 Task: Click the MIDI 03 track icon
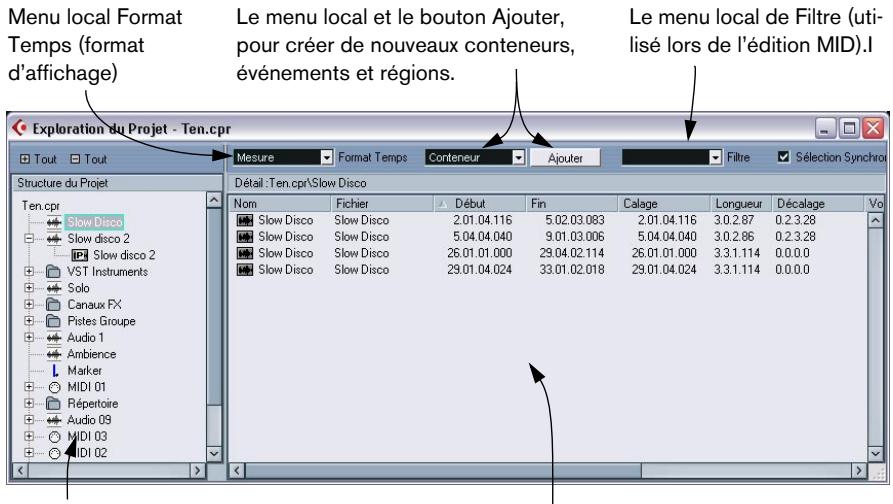tap(54, 437)
